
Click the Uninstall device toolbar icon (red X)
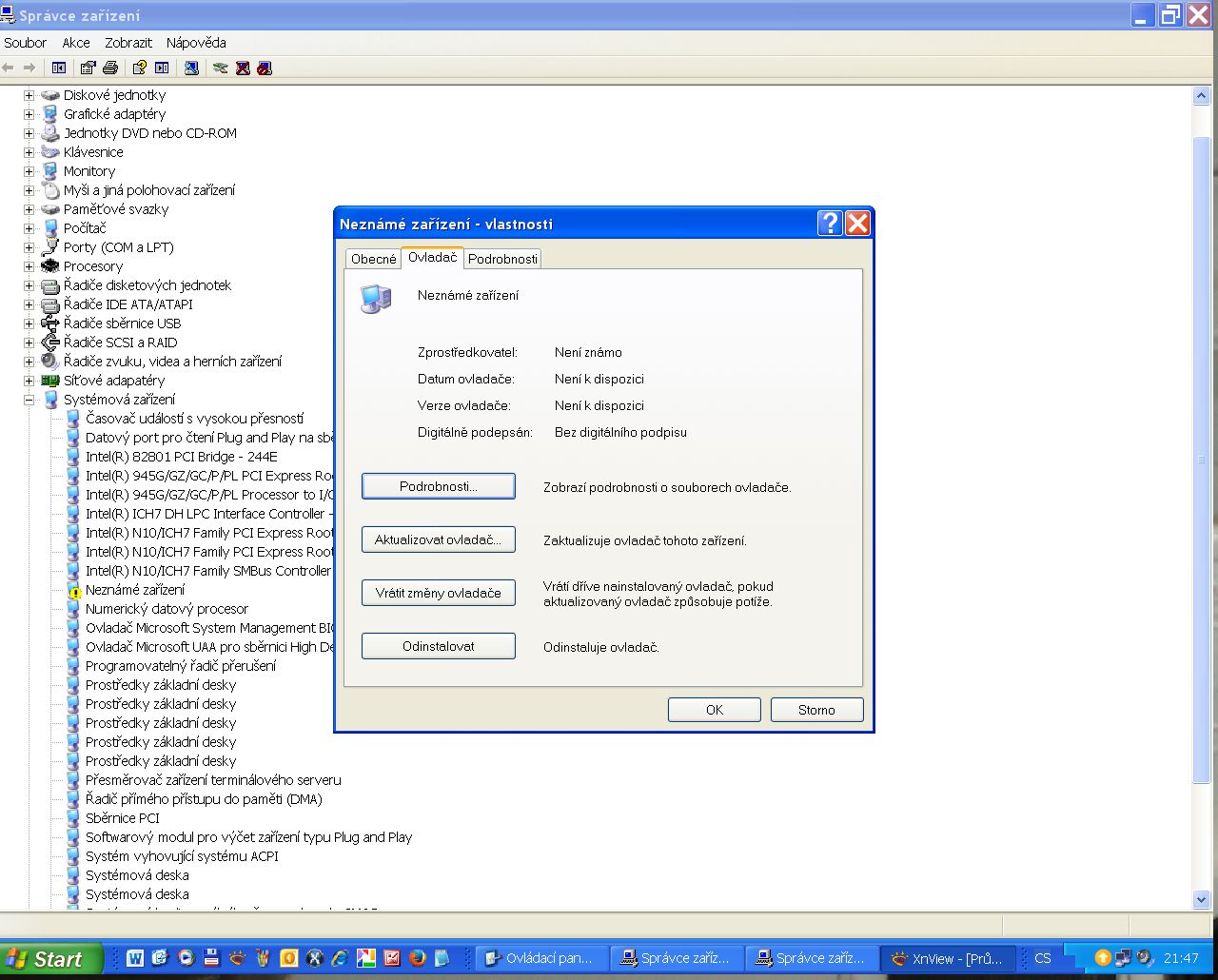click(x=243, y=68)
